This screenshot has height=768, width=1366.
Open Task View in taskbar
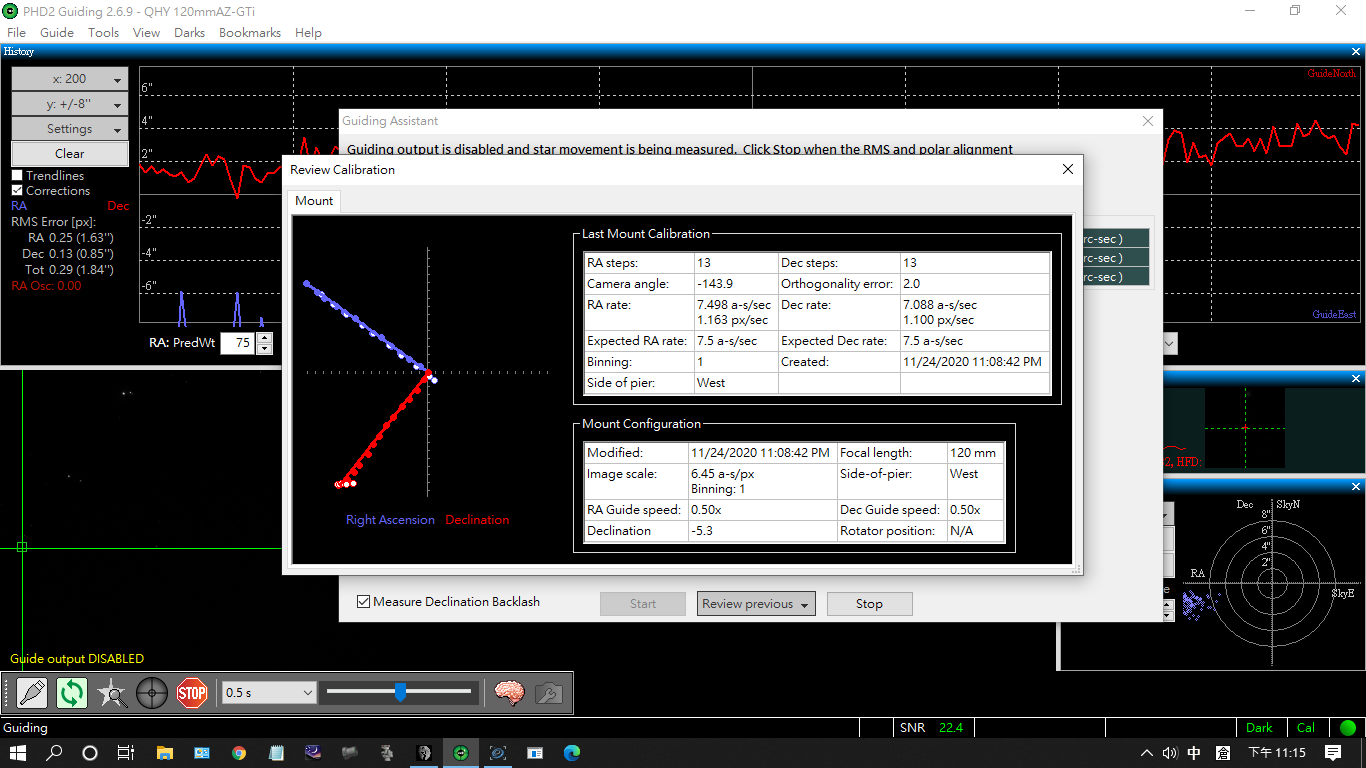tap(126, 753)
